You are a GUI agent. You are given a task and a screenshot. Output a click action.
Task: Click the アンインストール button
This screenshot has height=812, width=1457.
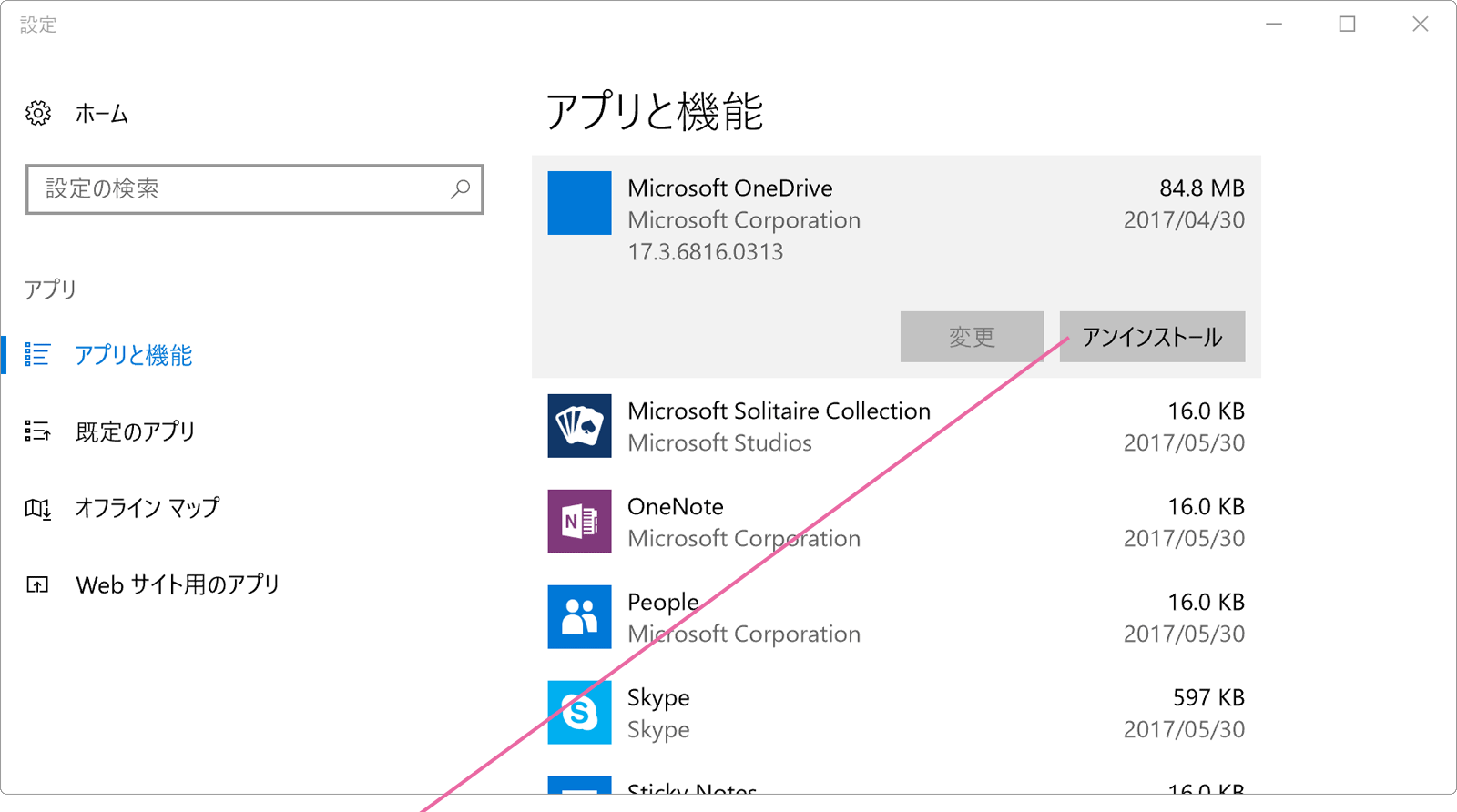[1152, 337]
